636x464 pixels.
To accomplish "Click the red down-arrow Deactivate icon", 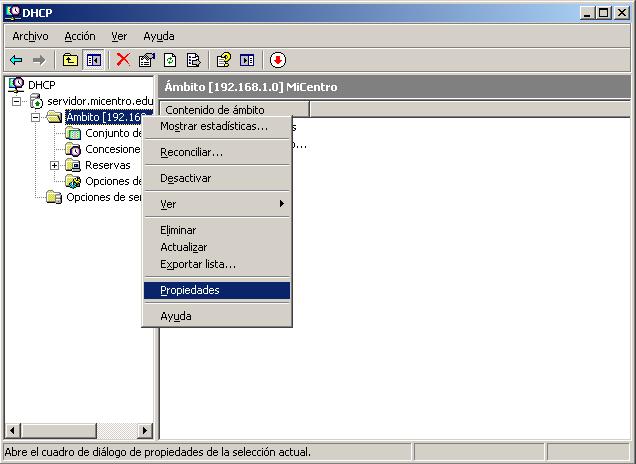I will tap(278, 60).
